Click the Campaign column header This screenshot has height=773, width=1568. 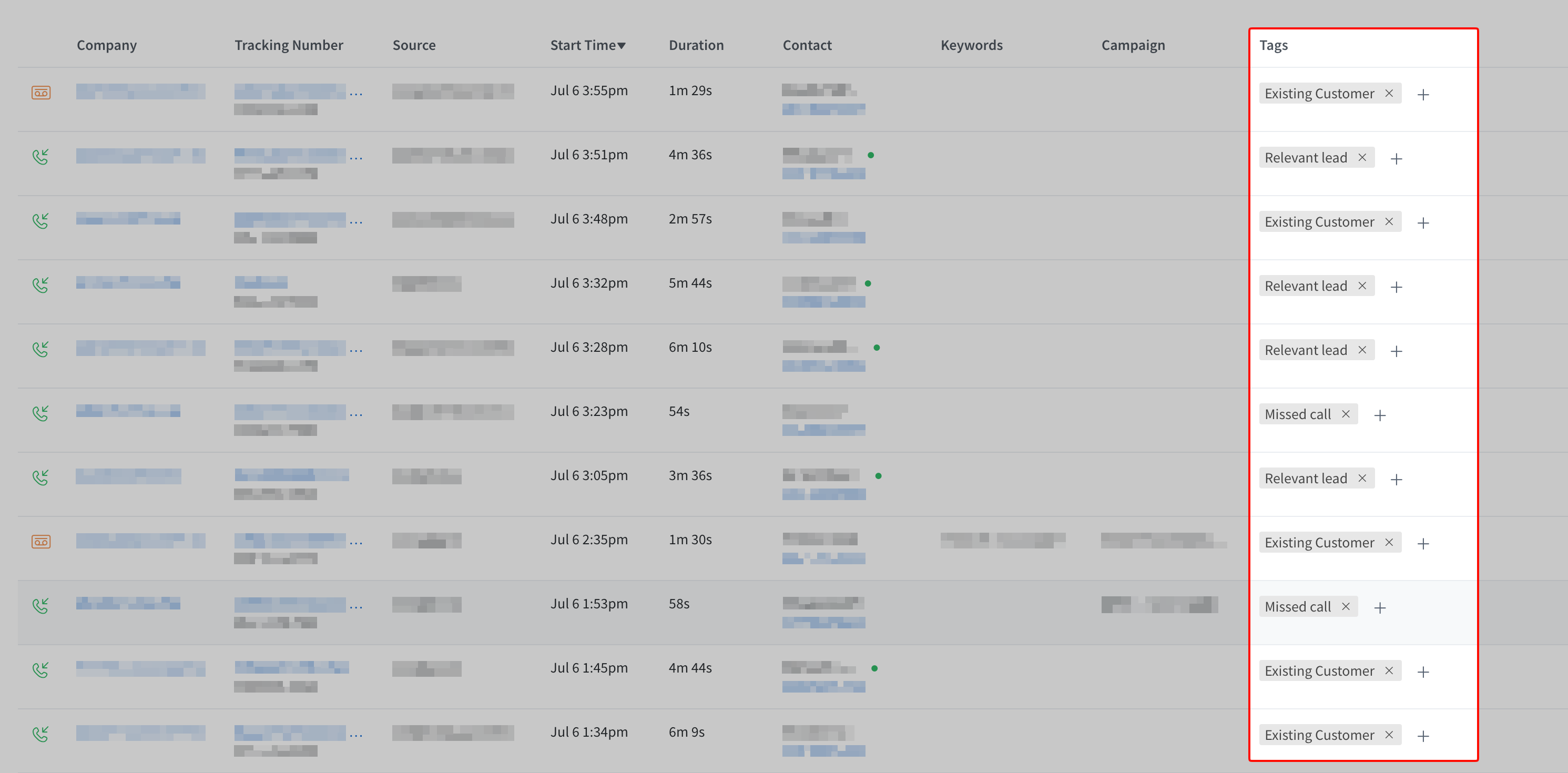(1133, 45)
